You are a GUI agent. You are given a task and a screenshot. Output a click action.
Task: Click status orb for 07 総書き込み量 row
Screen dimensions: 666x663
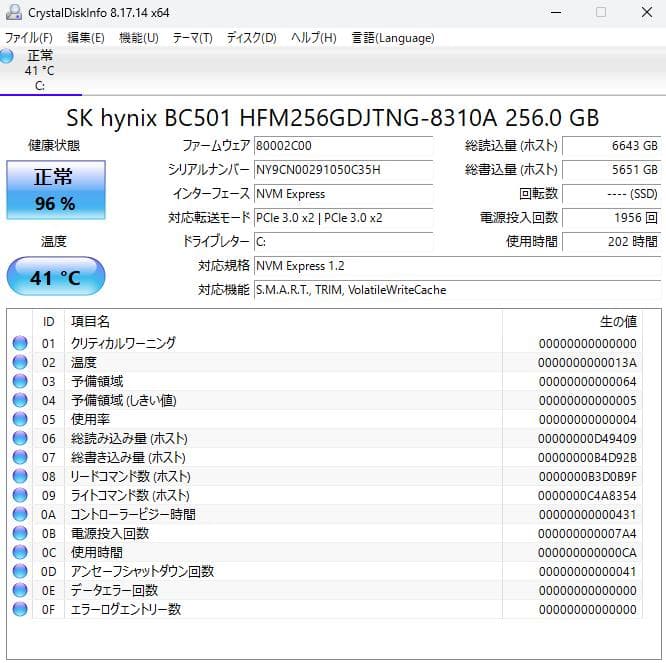pos(20,457)
